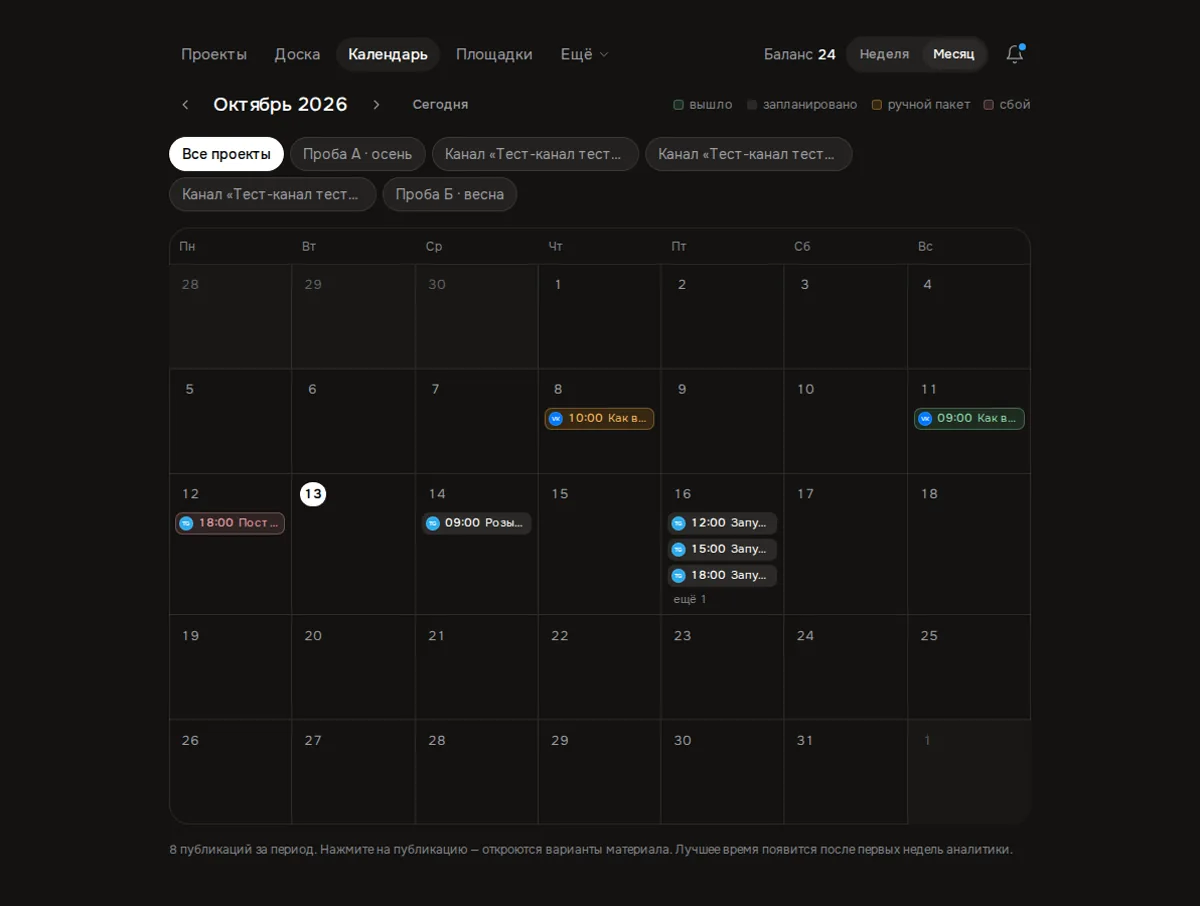This screenshot has height=906, width=1200.
Task: Select day 20 in the calendar
Action: pos(313,636)
